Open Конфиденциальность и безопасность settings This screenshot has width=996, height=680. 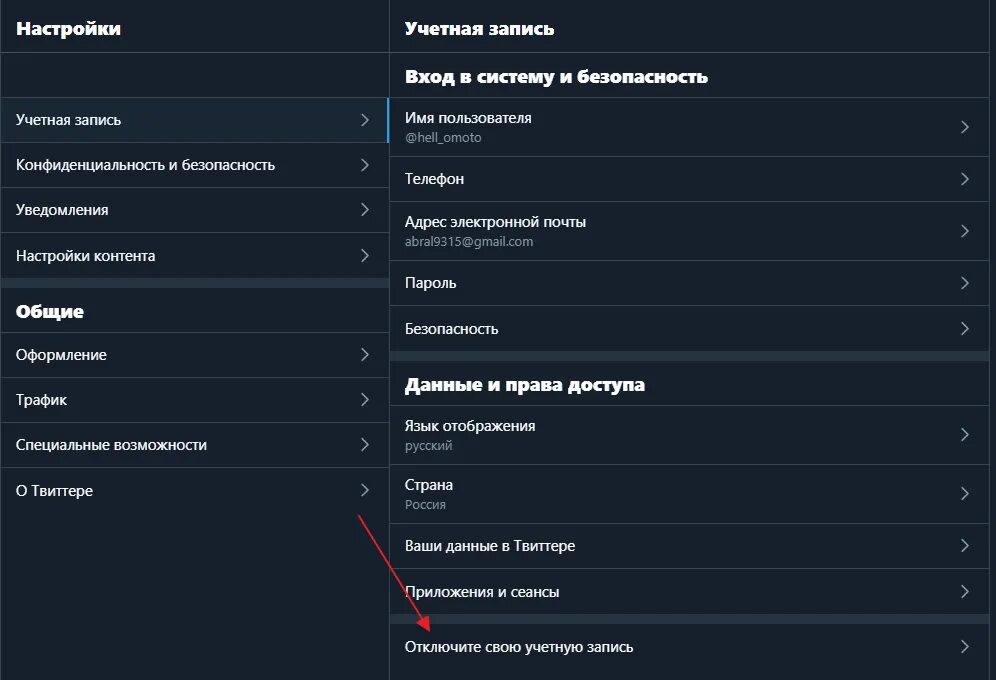pyautogui.click(x=194, y=165)
